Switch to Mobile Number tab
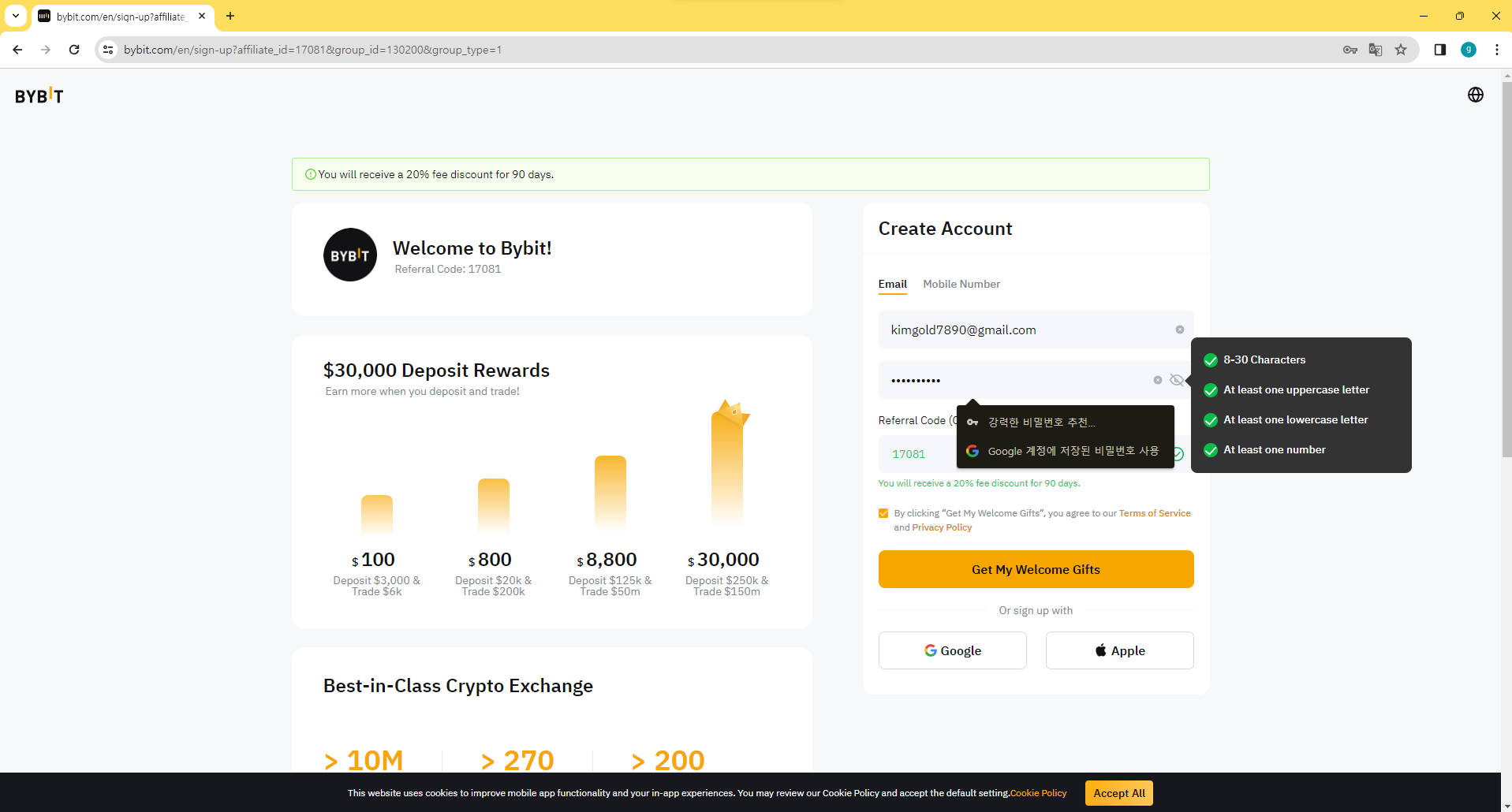 point(961,284)
